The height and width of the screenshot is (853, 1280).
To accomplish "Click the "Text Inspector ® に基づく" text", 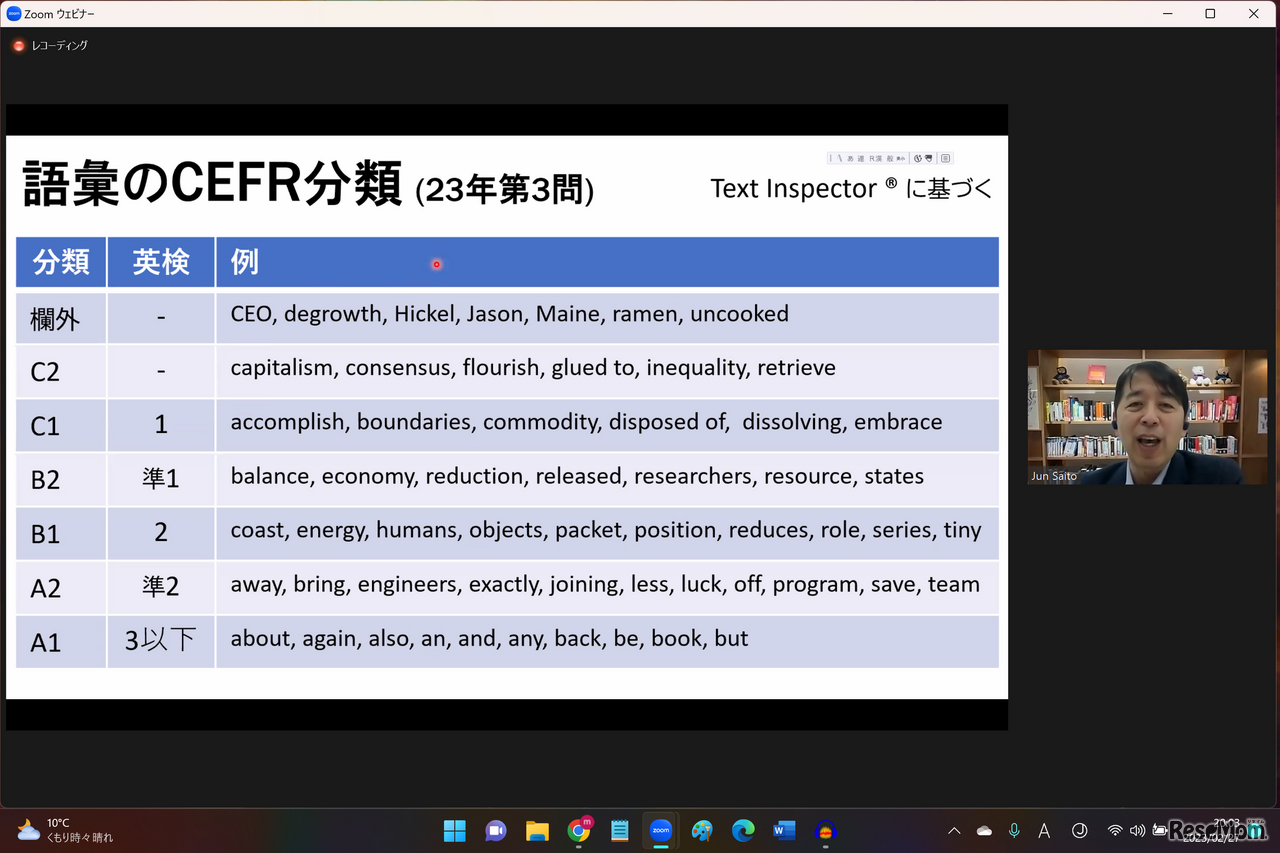I will tap(852, 188).
